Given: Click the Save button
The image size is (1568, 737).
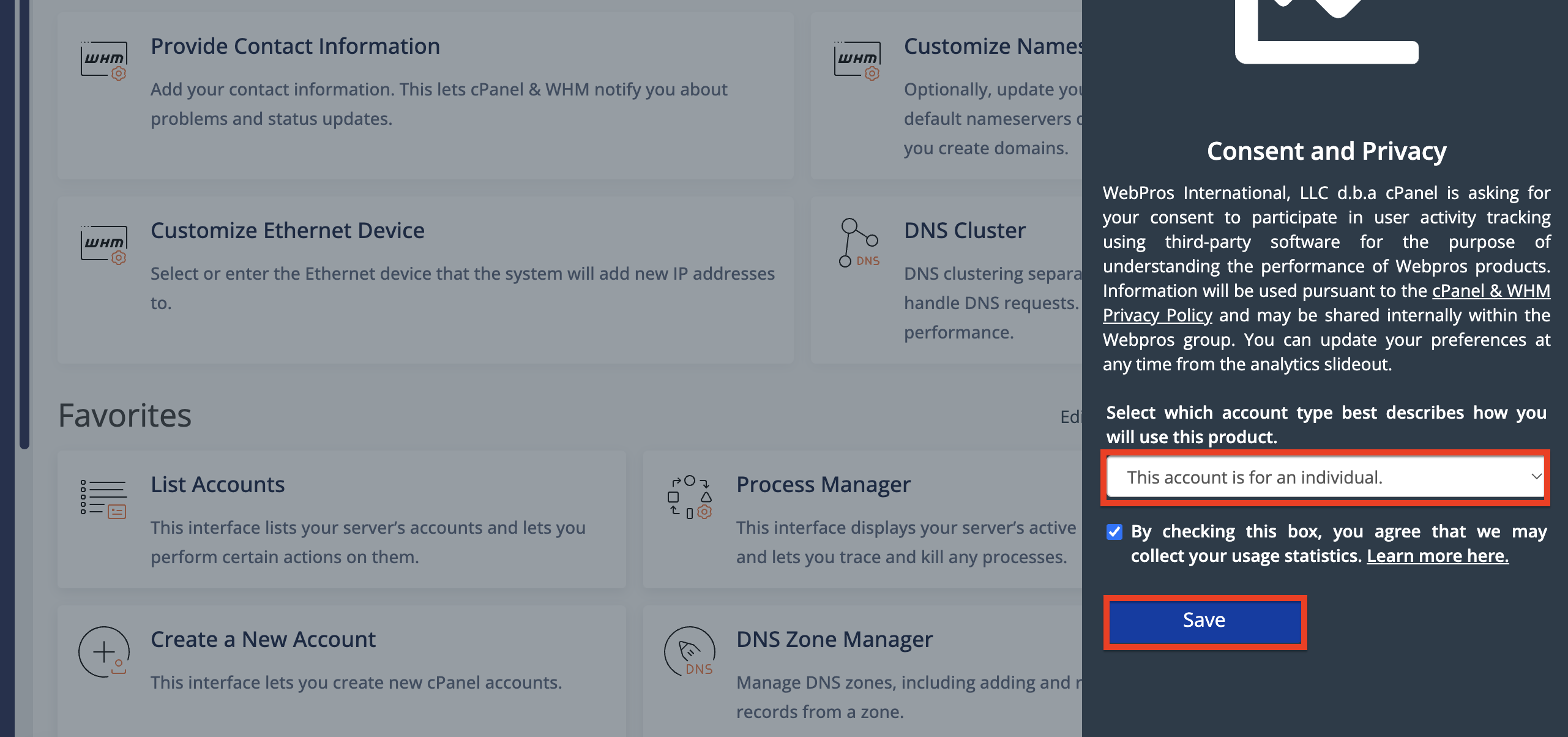Looking at the screenshot, I should [1204, 621].
